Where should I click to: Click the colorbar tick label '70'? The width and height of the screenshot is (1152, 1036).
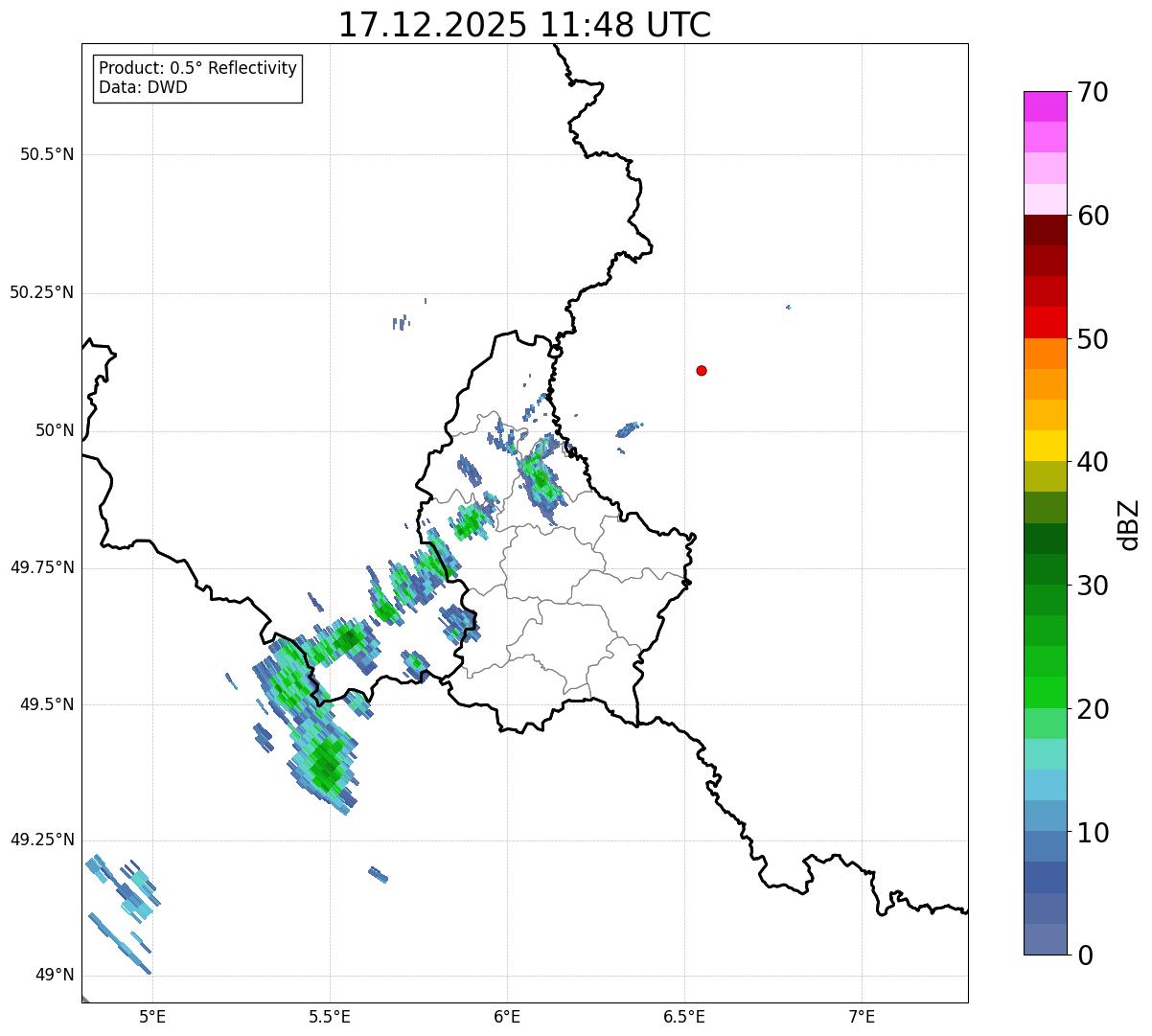1093,93
